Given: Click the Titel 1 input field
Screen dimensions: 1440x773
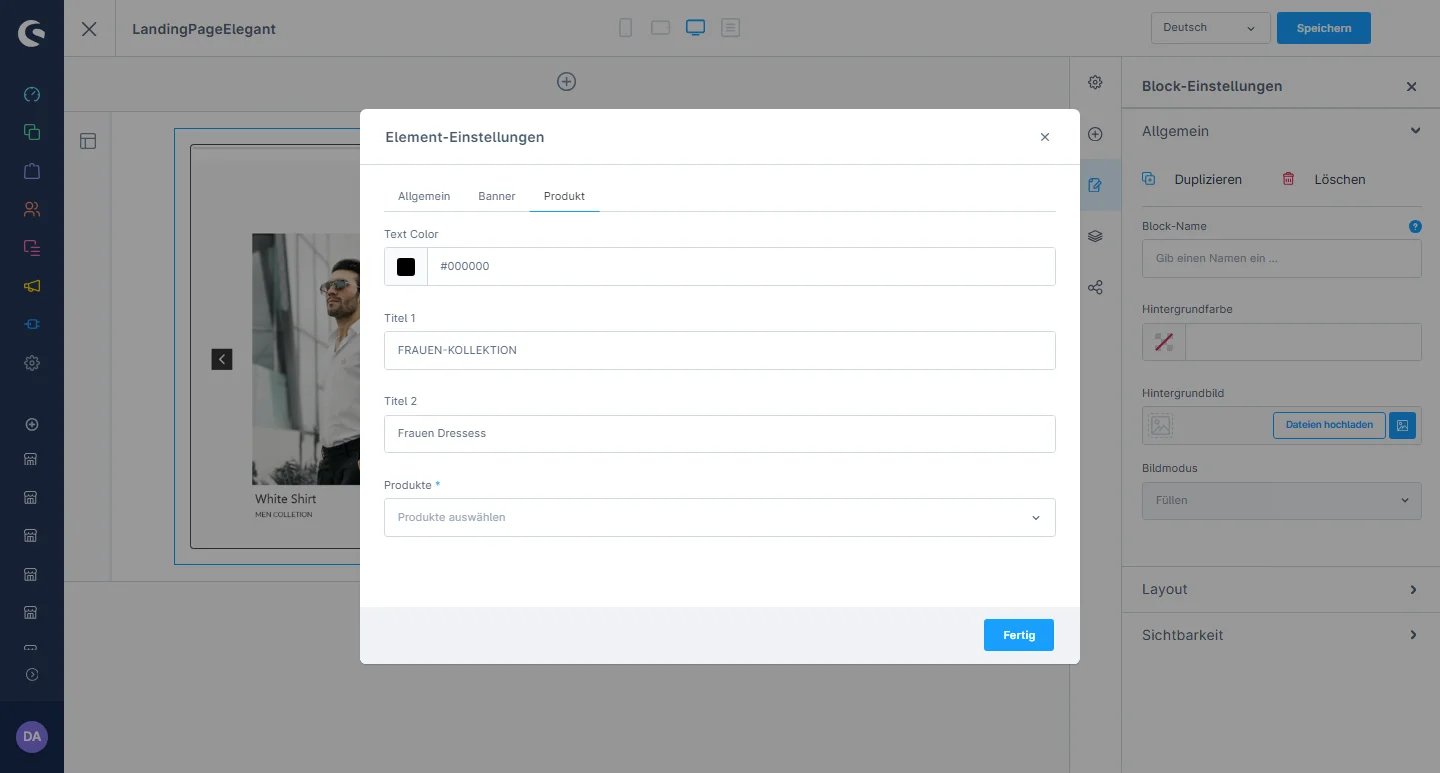Looking at the screenshot, I should tap(719, 351).
